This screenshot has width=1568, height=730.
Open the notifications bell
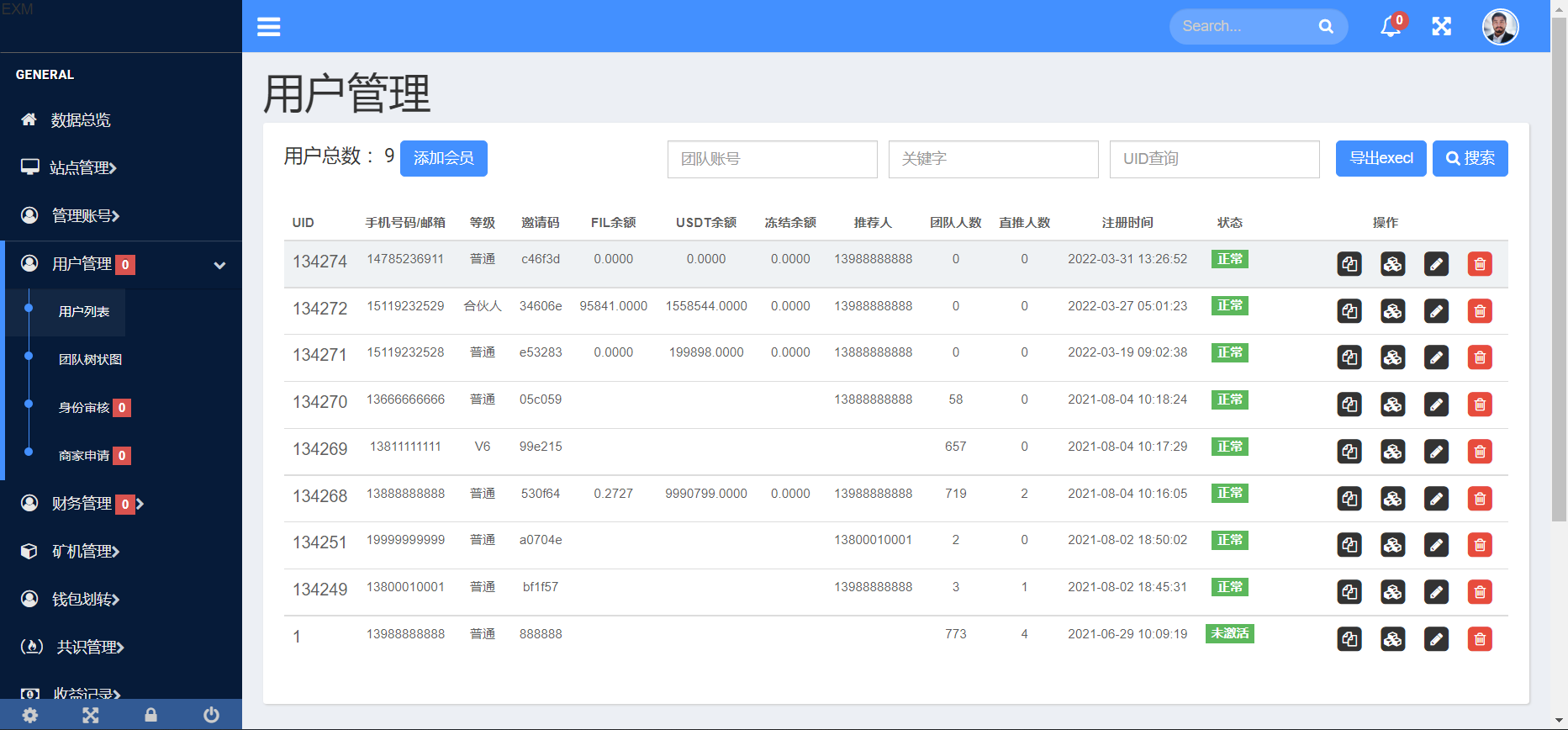tap(1391, 26)
